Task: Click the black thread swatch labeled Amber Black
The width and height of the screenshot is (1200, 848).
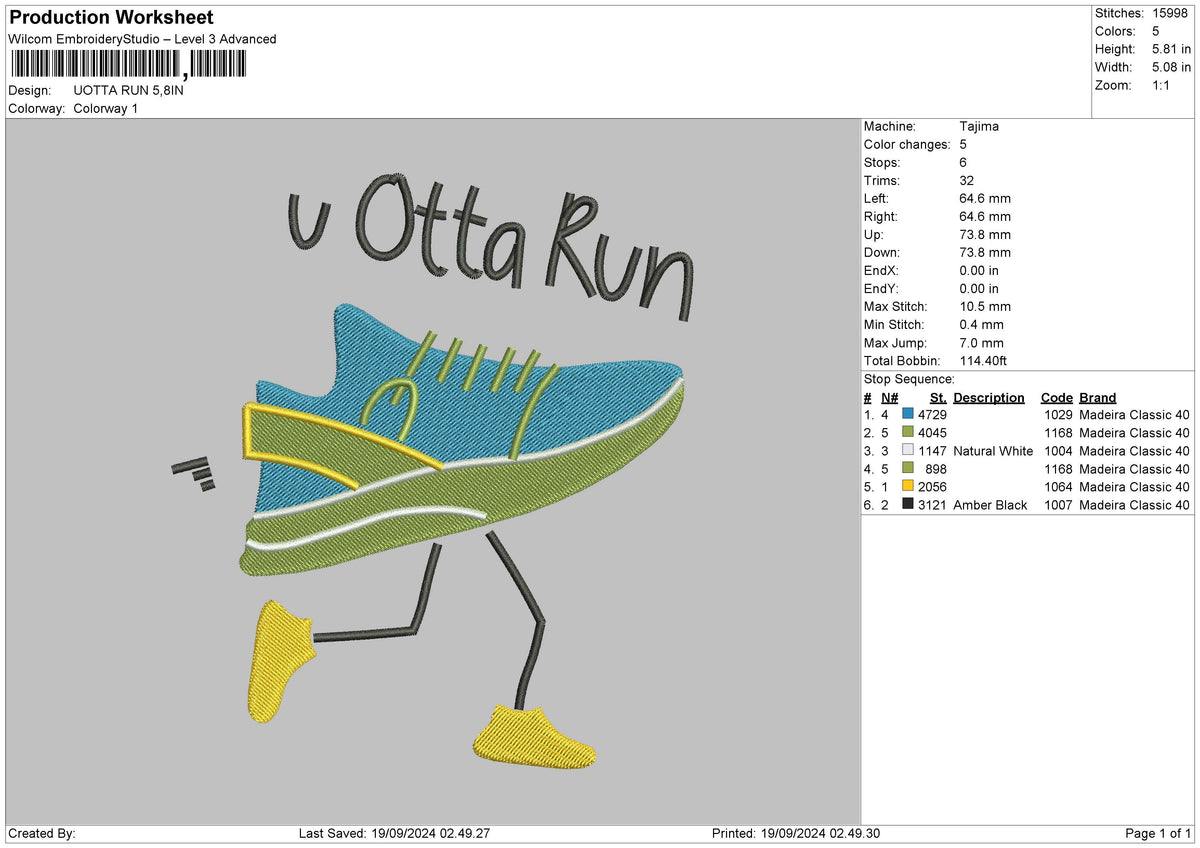Action: tap(908, 505)
